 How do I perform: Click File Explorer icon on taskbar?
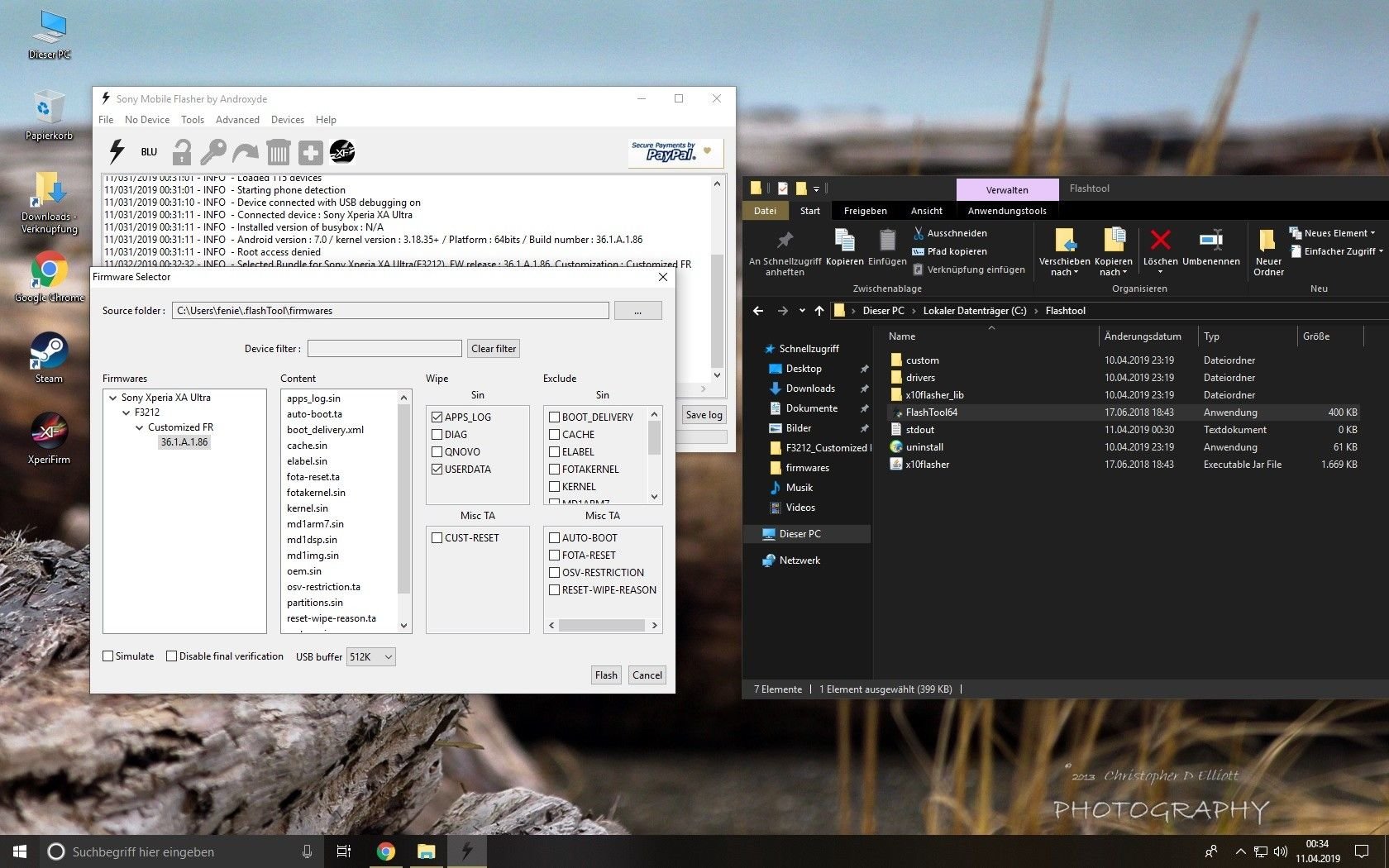(x=426, y=851)
